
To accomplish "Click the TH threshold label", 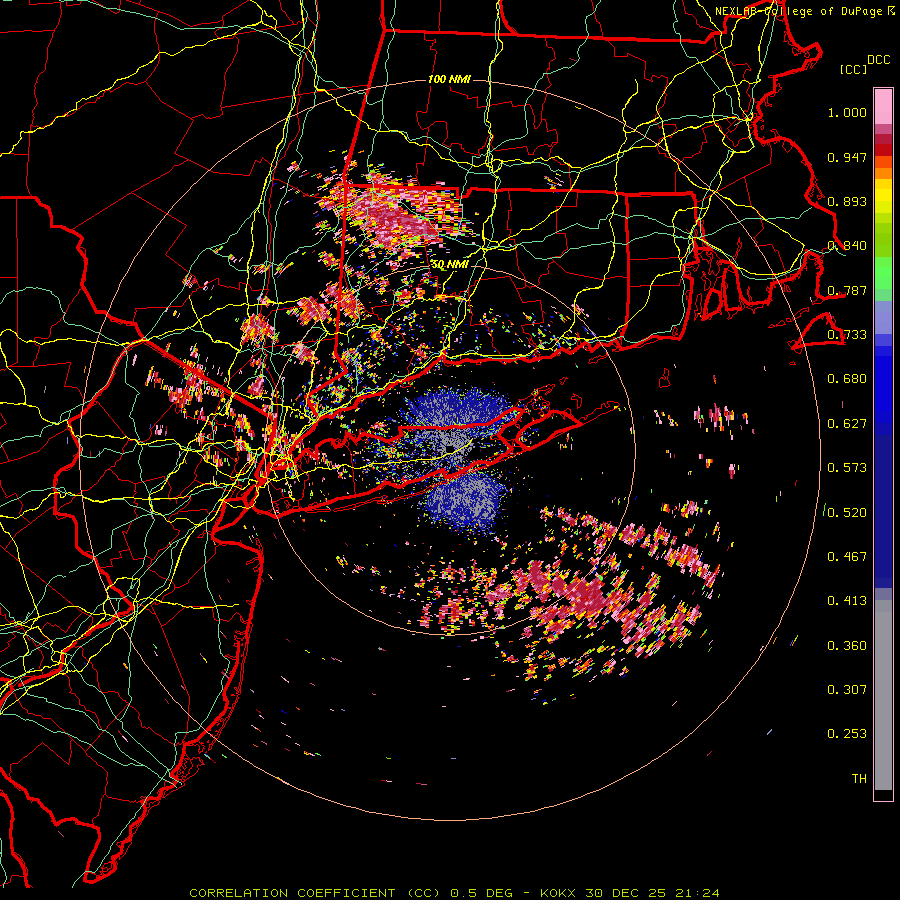I will (x=859, y=779).
